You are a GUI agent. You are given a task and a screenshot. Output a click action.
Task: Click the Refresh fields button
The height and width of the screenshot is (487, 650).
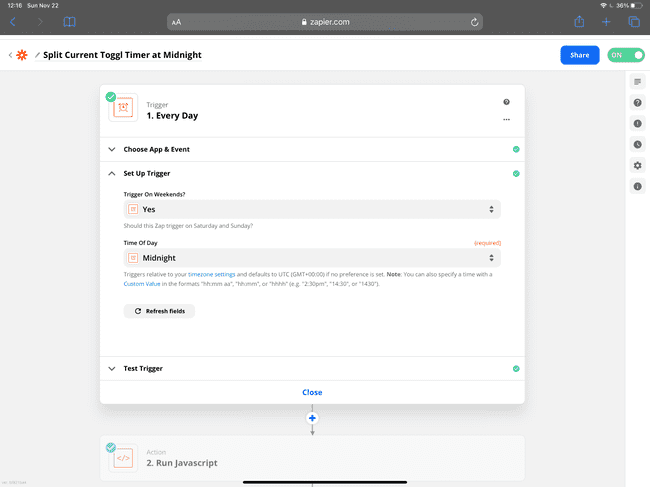pyautogui.click(x=159, y=311)
